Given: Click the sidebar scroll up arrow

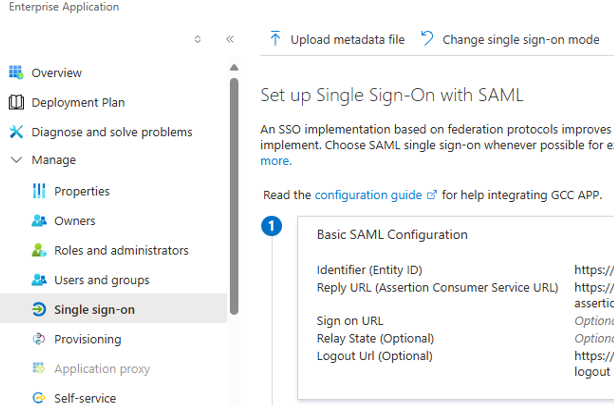Looking at the screenshot, I should 234,68.
